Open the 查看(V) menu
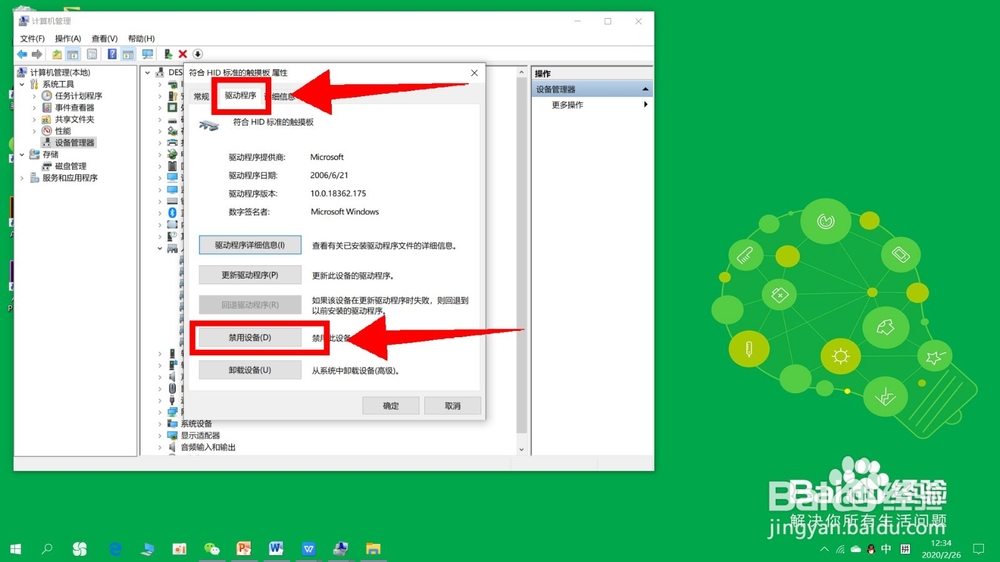 (104, 38)
